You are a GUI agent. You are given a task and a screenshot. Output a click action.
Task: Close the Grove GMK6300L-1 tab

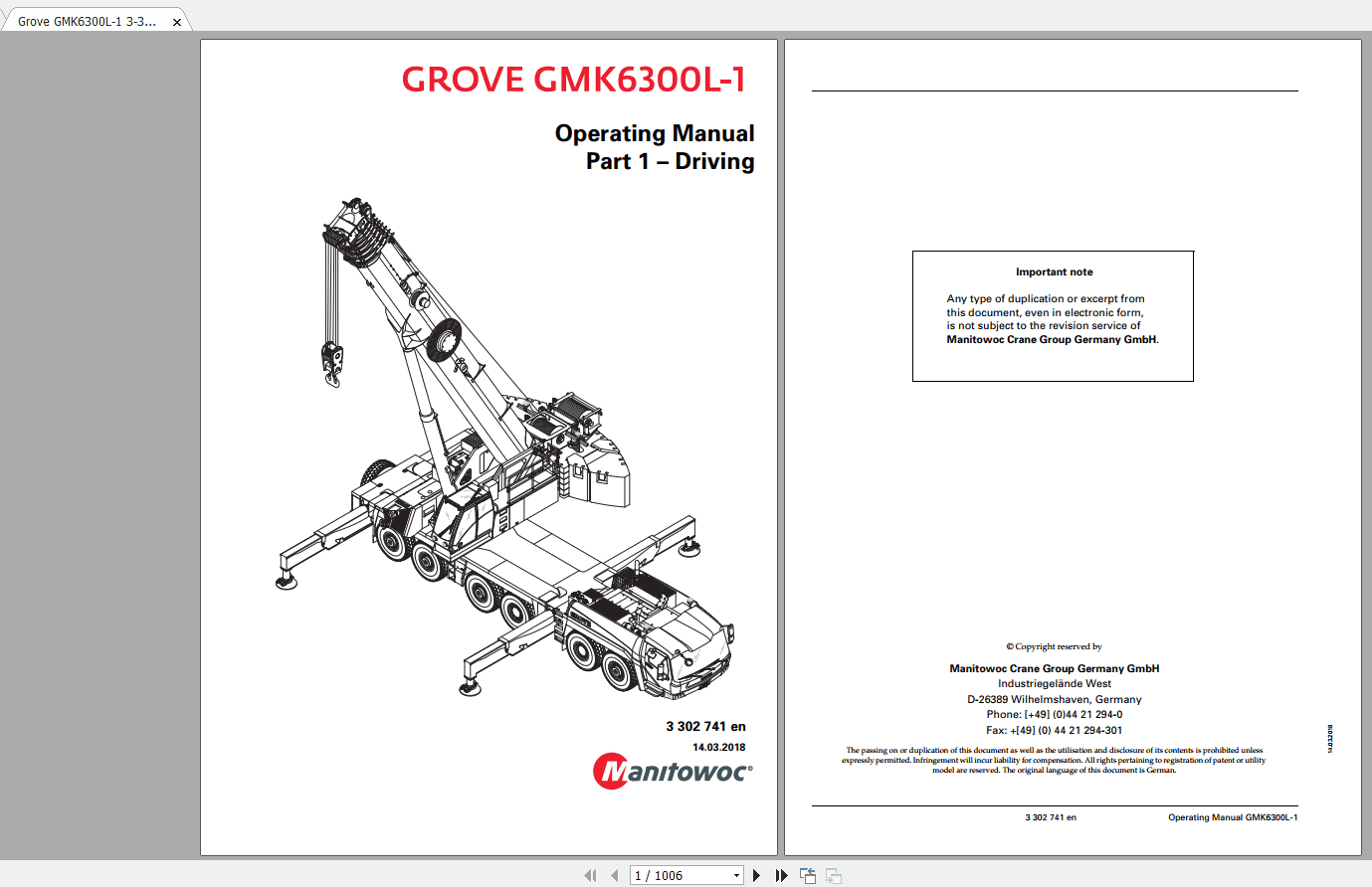pos(177,19)
